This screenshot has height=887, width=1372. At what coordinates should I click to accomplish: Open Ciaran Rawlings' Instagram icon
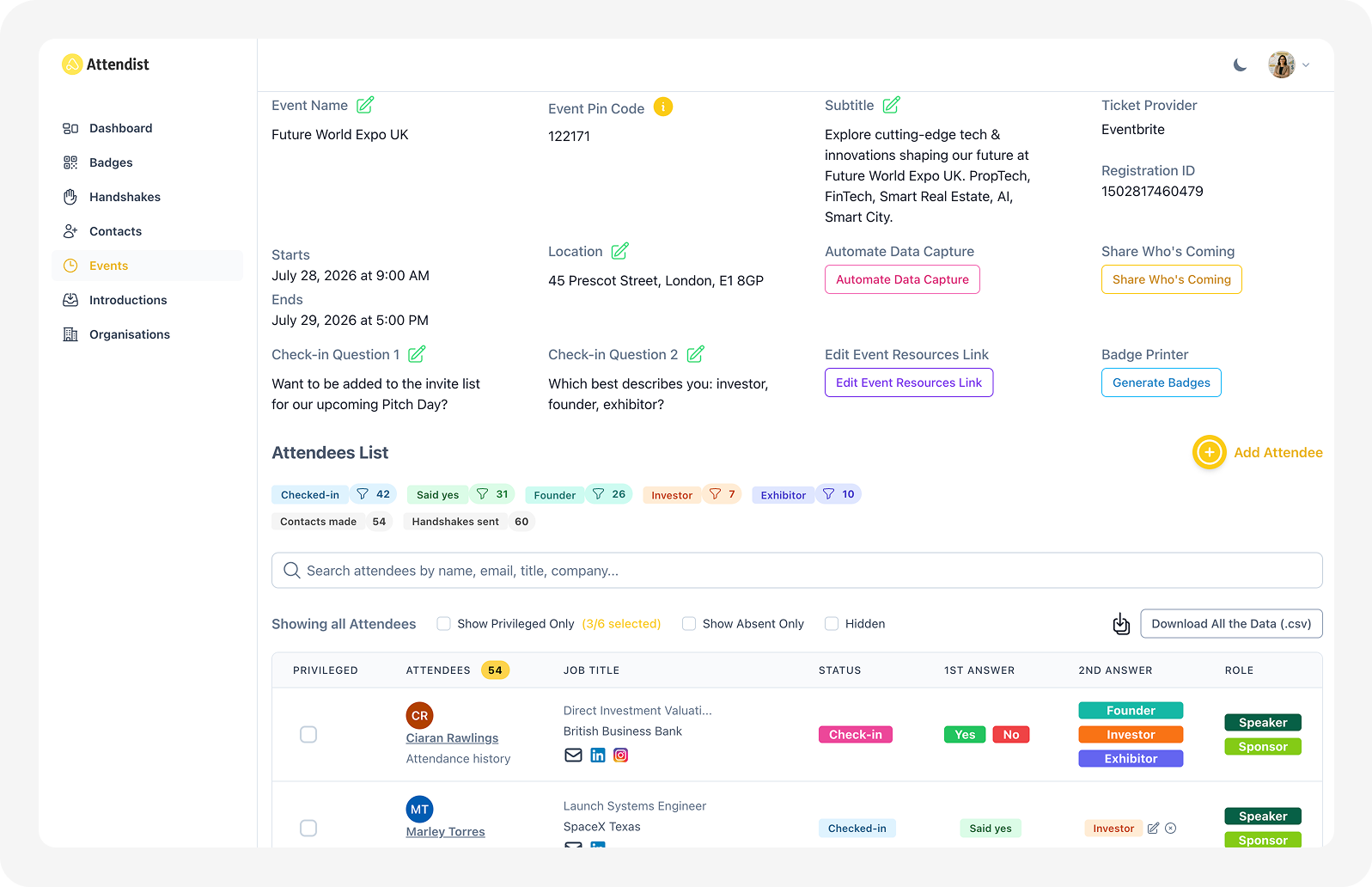coord(621,755)
